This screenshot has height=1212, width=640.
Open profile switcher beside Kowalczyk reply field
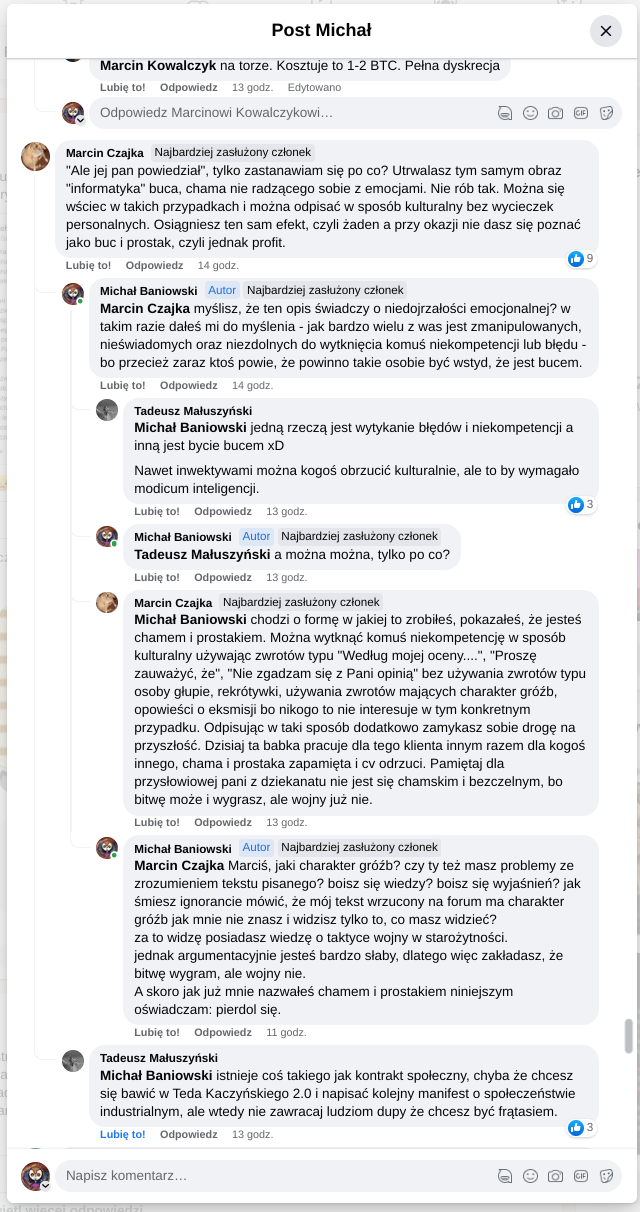pos(80,120)
